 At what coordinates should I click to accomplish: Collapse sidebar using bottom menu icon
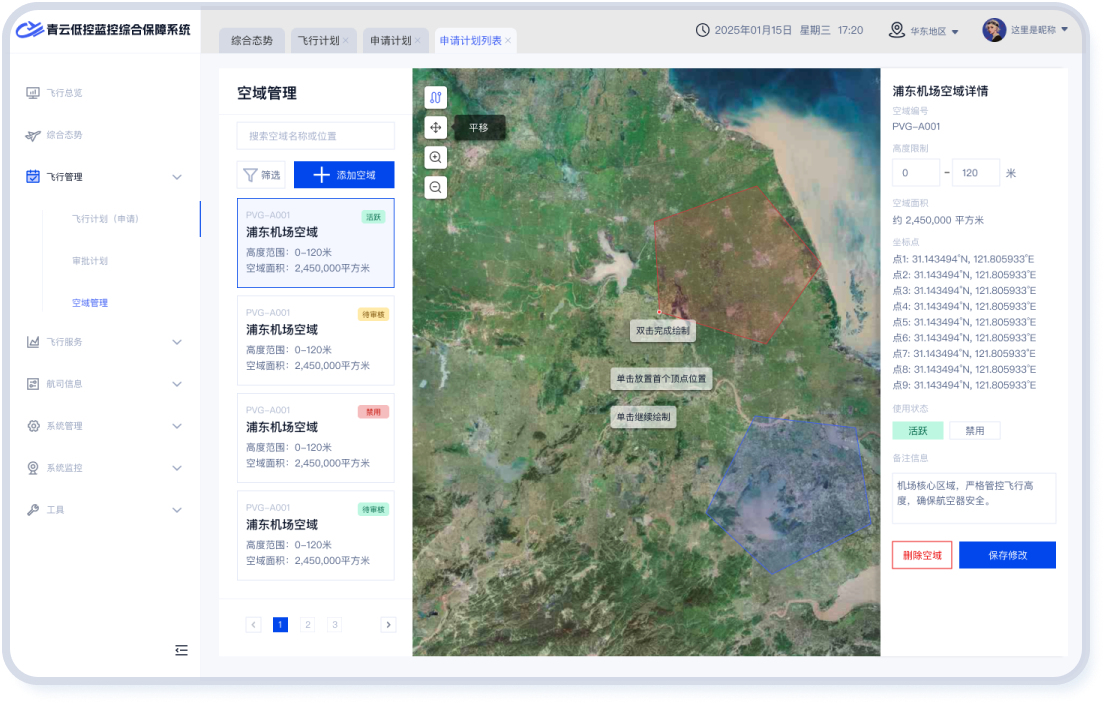point(181,650)
